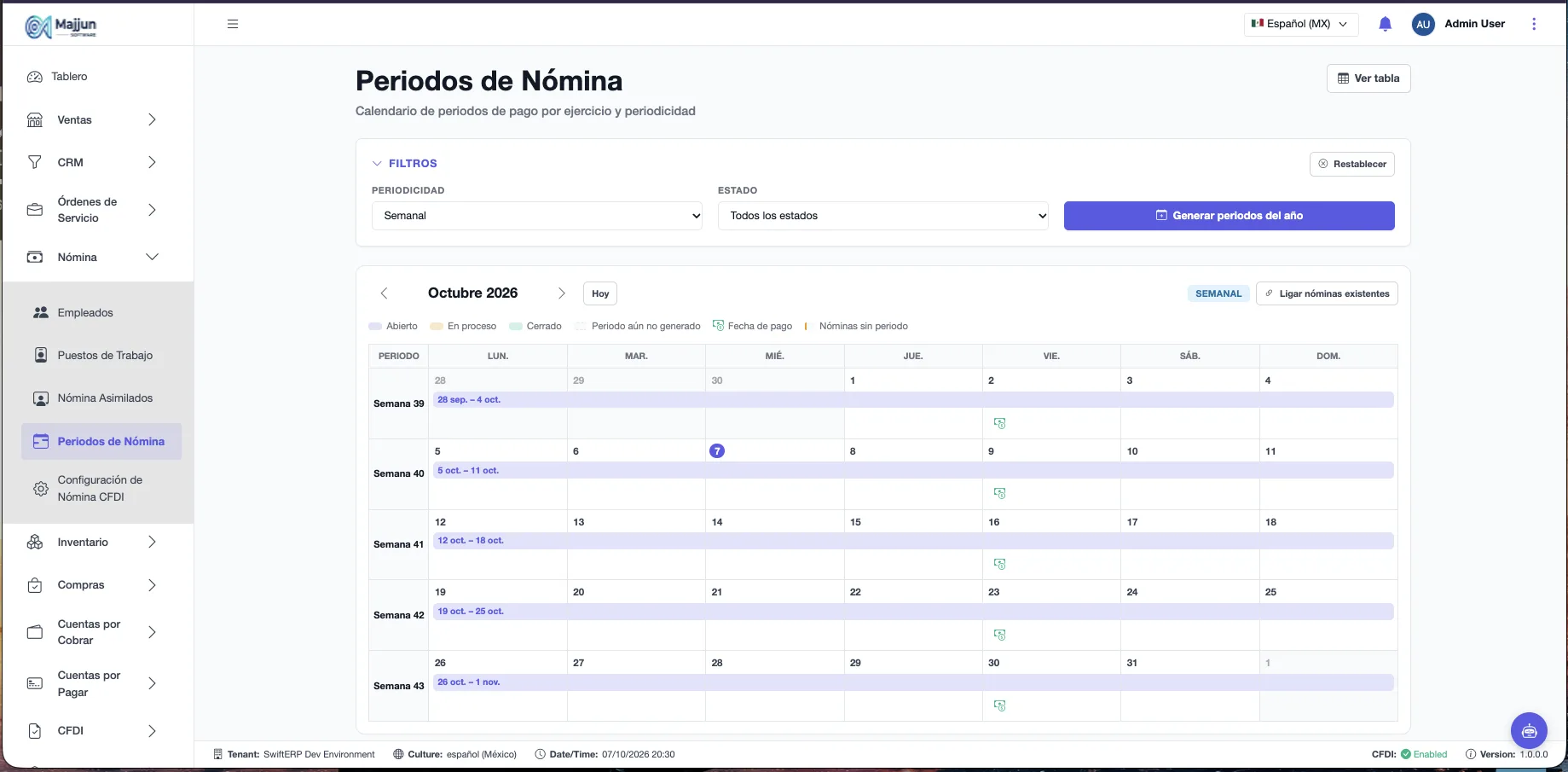Click payment date icon on October 23
Screen dimensions: 1568x772
point(1000,635)
